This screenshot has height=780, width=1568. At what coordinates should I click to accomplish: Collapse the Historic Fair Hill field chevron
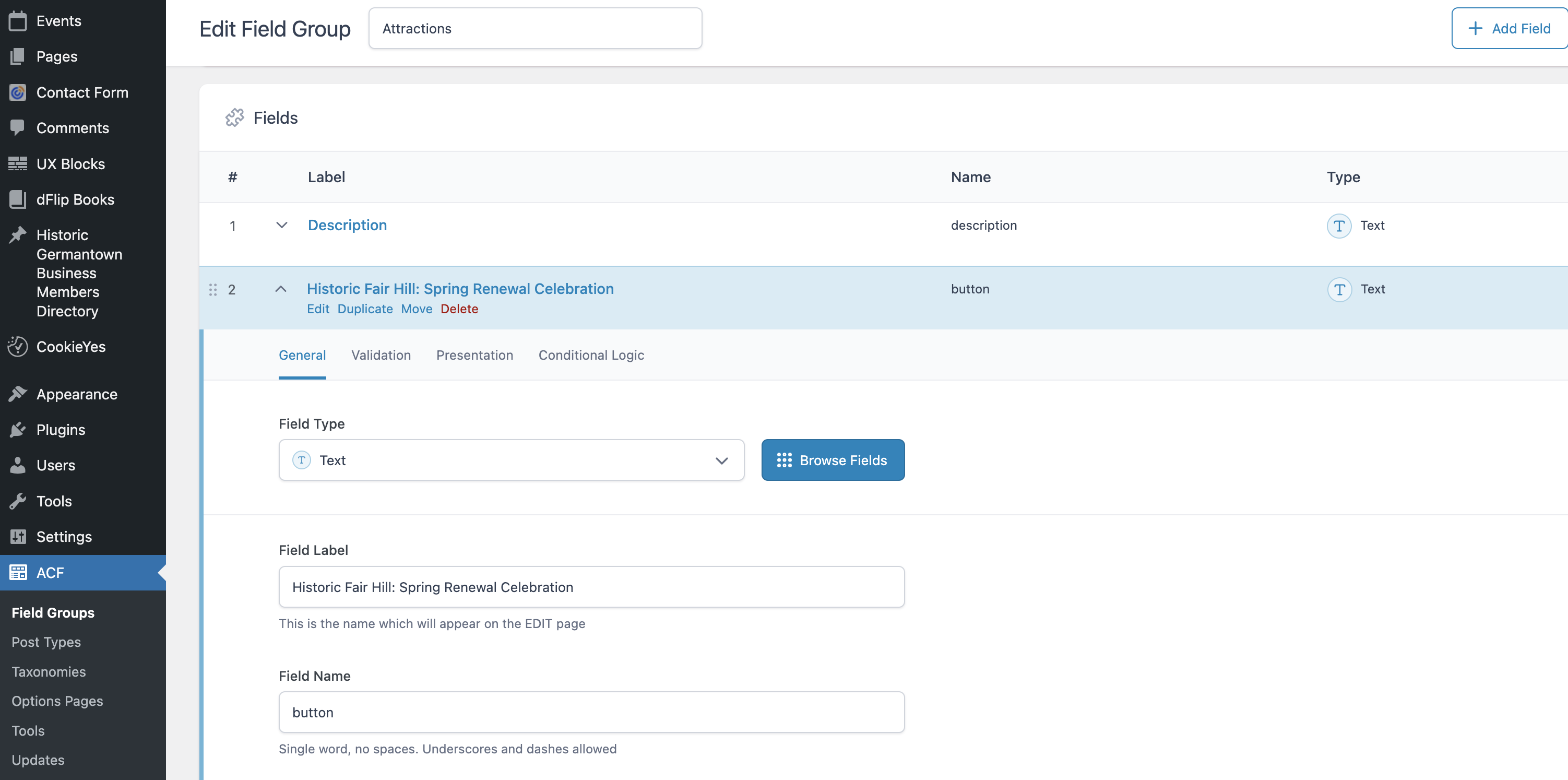[281, 289]
